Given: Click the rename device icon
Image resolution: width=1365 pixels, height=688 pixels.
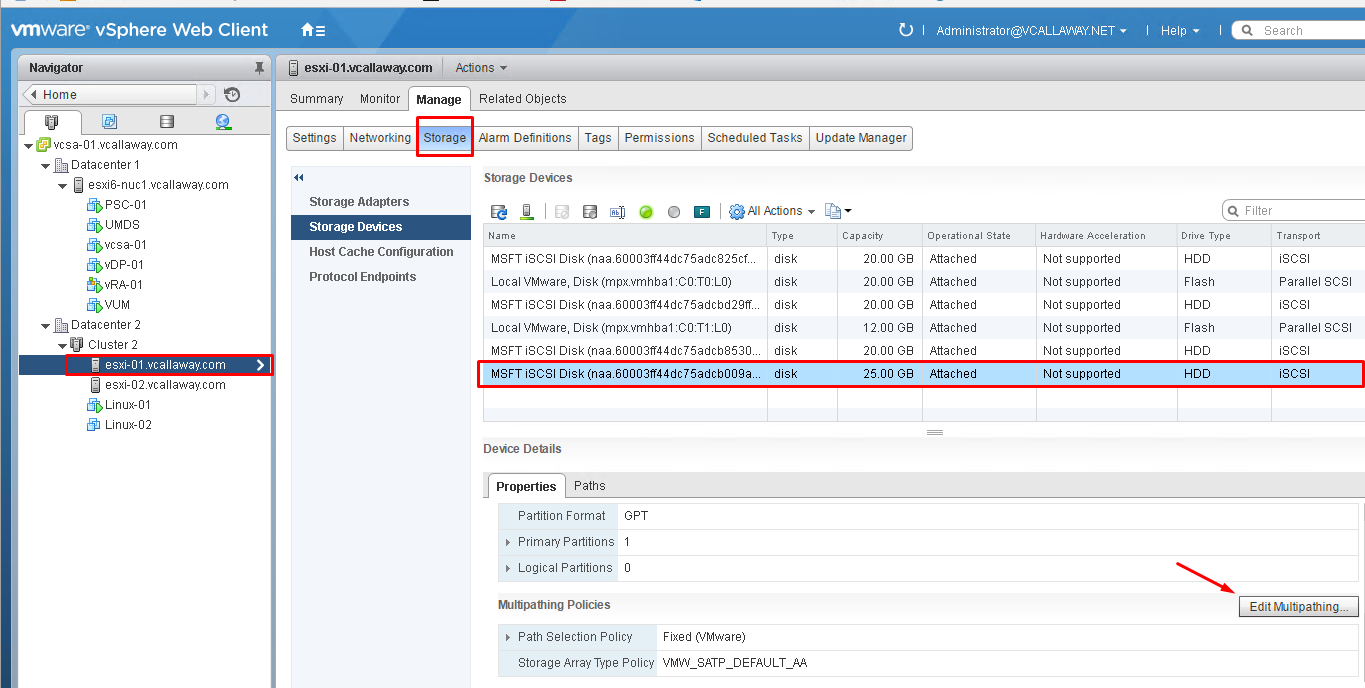Looking at the screenshot, I should [x=618, y=211].
